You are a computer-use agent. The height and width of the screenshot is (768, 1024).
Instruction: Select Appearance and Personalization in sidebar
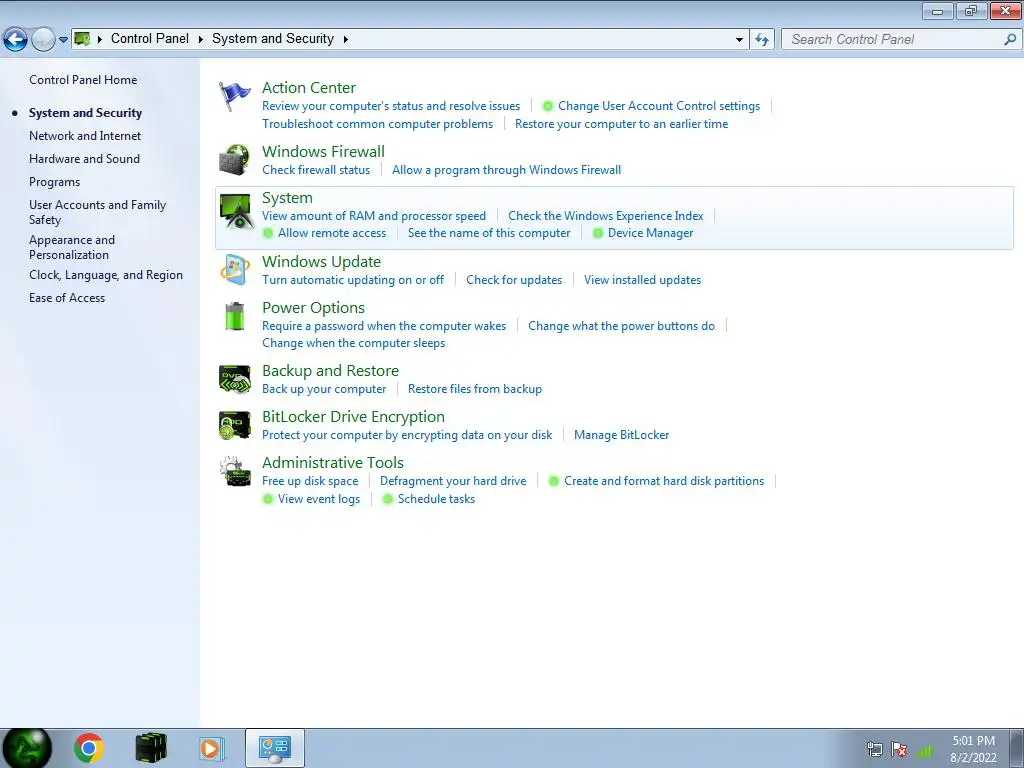(x=72, y=248)
